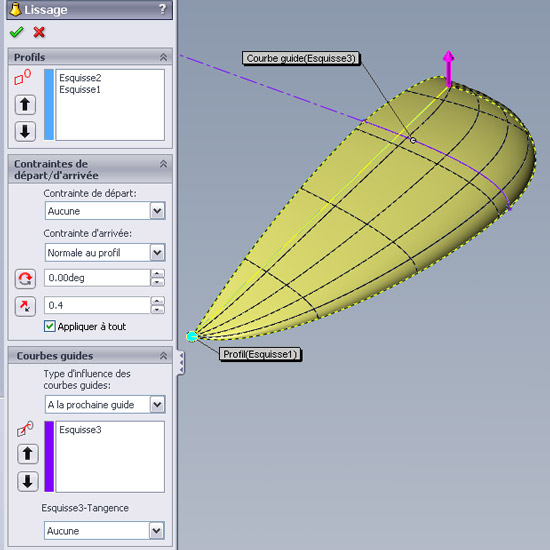Viewport: 550px width, 550px height.
Task: Click the reverse direction icon beside 0.00deg
Action: (25, 279)
